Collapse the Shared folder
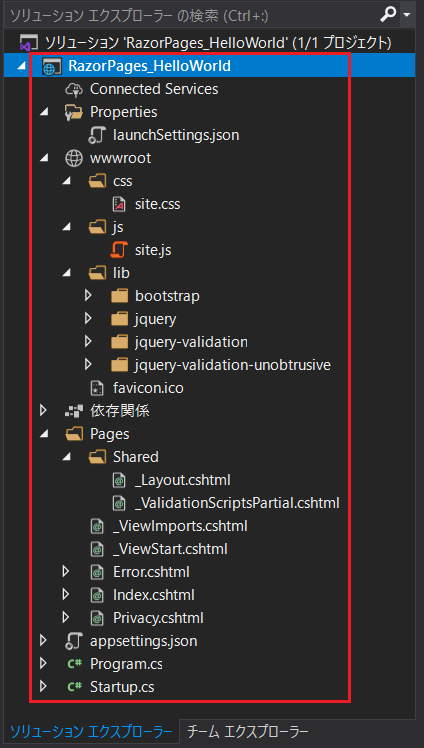The height and width of the screenshot is (748, 424). [67, 457]
